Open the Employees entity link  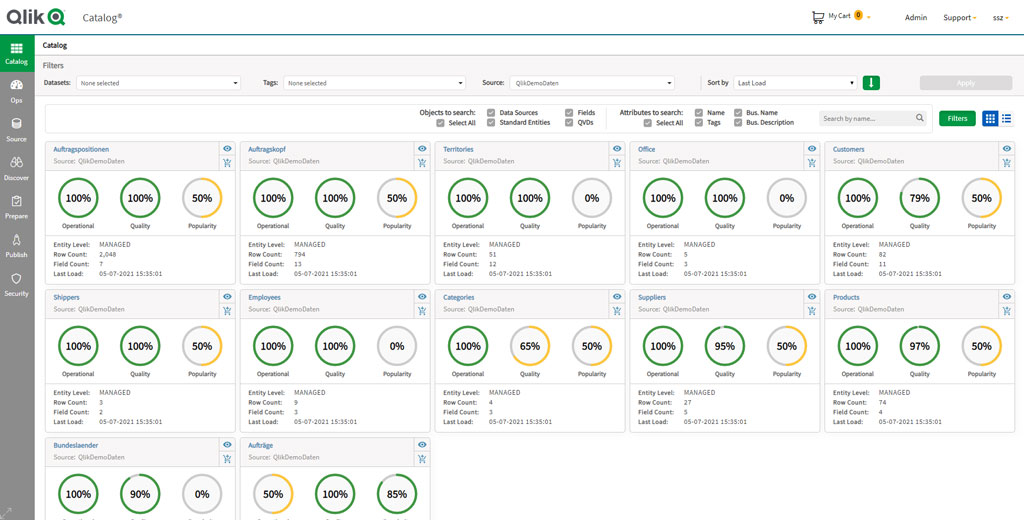point(264,297)
